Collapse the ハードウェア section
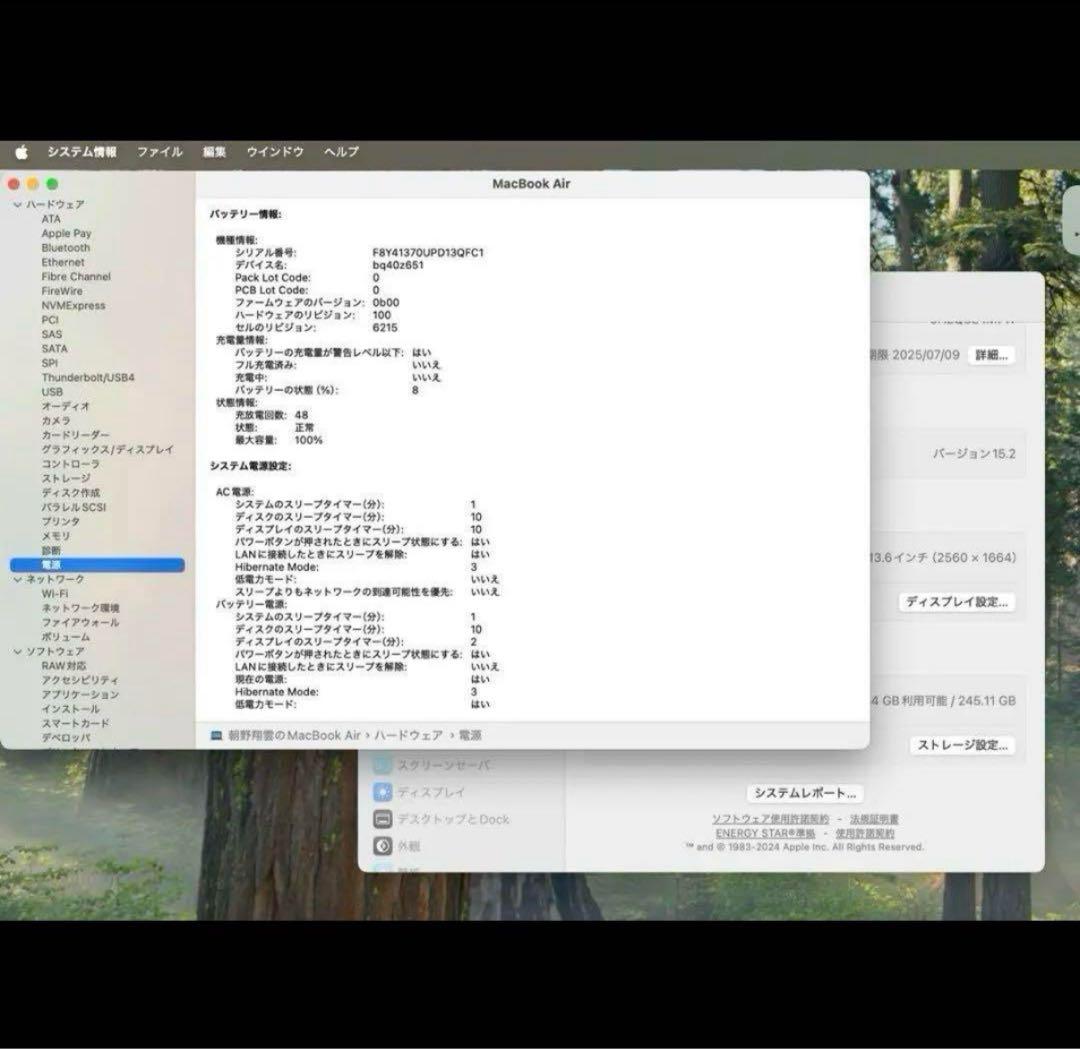 tap(17, 205)
